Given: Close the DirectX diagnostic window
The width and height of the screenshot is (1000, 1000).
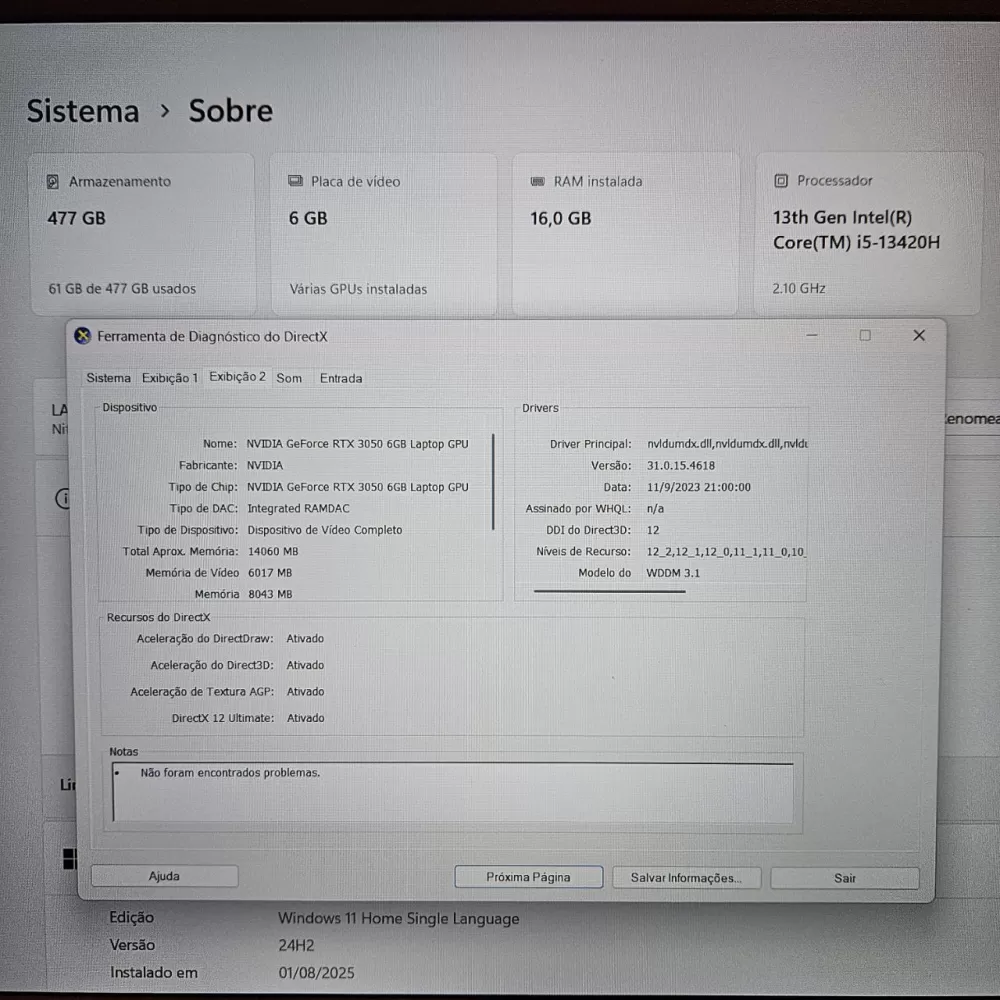Looking at the screenshot, I should [x=919, y=335].
